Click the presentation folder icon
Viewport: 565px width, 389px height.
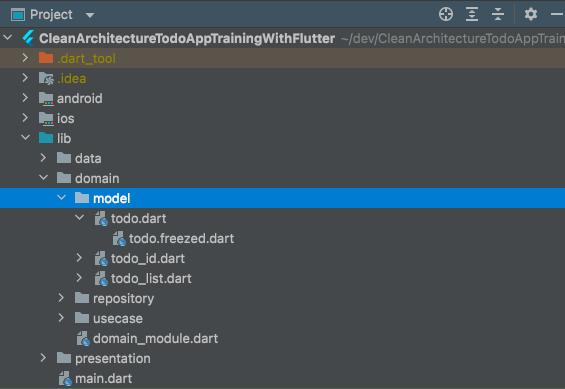64,358
